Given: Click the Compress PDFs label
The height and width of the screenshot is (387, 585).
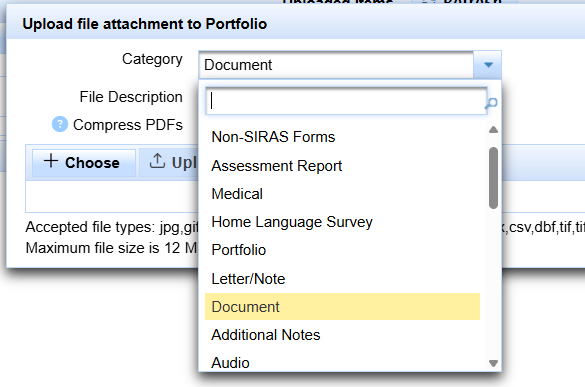Looking at the screenshot, I should coord(128,125).
